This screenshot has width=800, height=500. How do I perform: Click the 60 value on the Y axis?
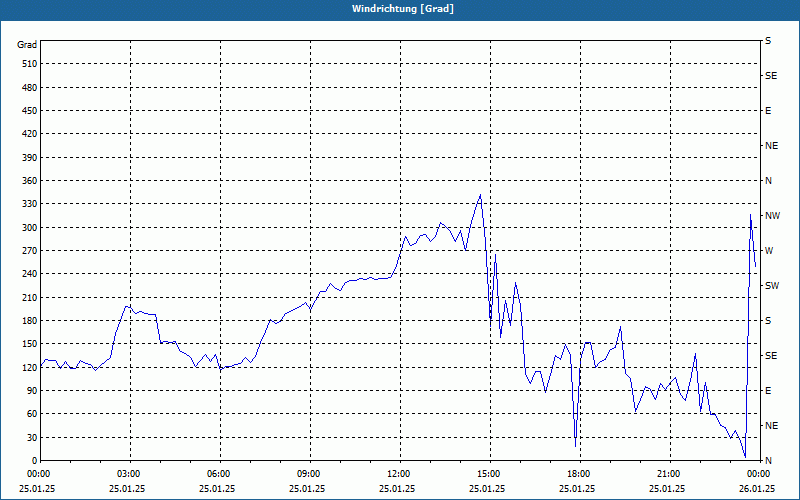(32, 414)
